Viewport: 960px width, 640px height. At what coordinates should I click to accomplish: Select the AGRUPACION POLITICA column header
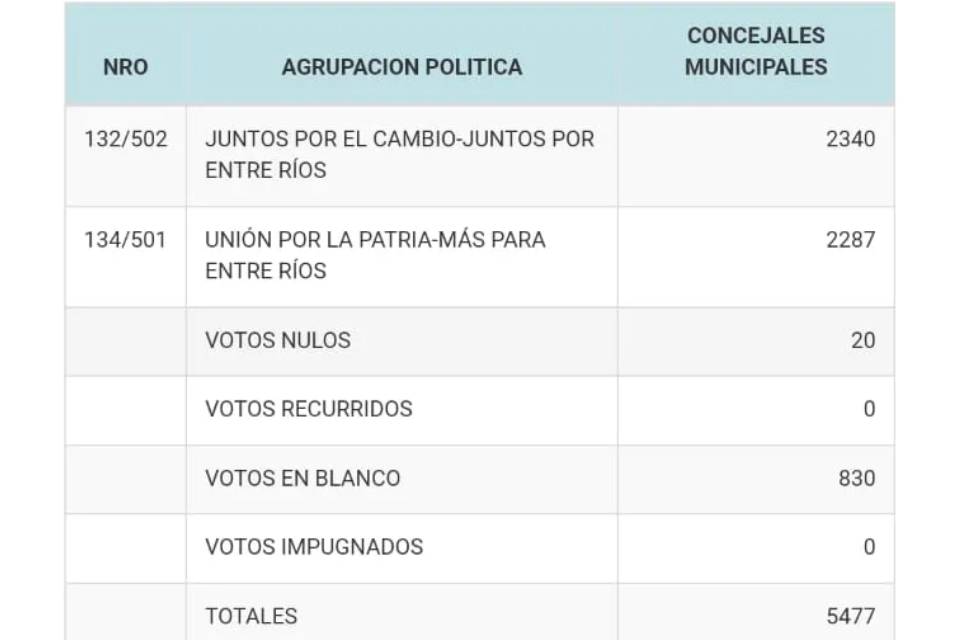click(x=402, y=67)
